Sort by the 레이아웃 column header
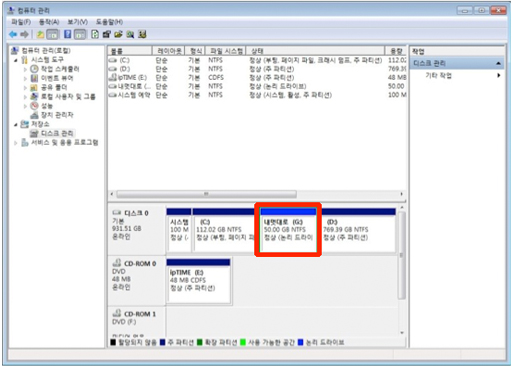The width and height of the screenshot is (514, 366). click(x=169, y=51)
